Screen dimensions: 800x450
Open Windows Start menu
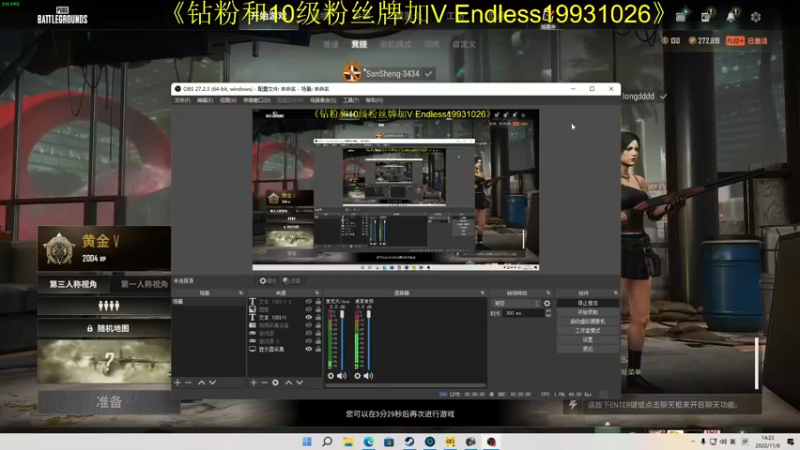(x=307, y=441)
